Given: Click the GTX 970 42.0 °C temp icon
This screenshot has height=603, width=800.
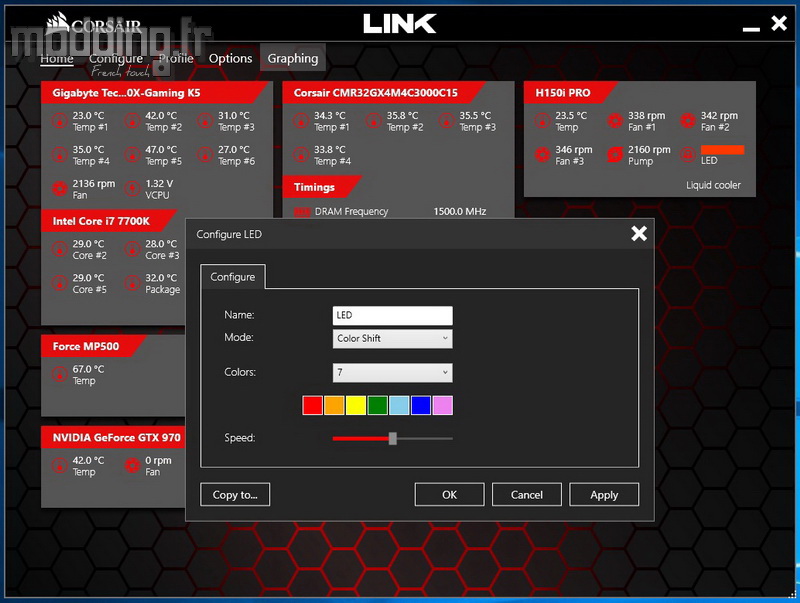Looking at the screenshot, I should point(60,466).
